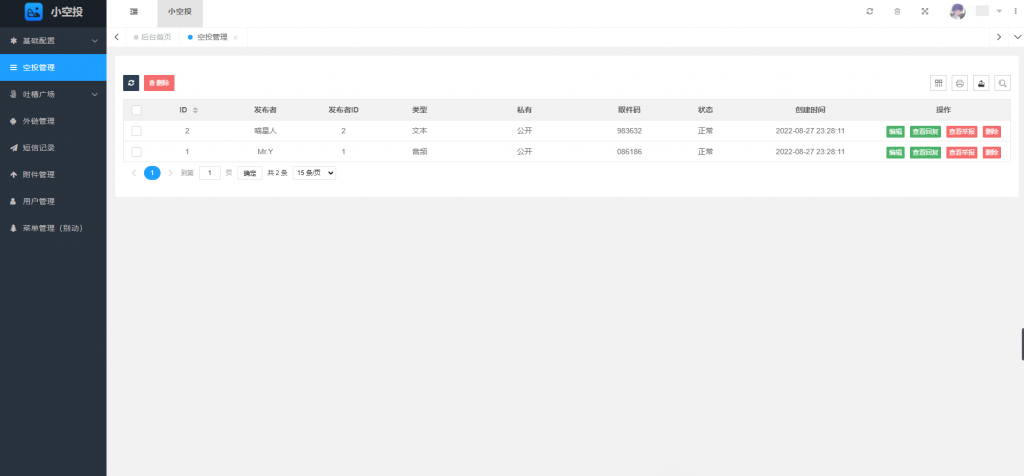The width and height of the screenshot is (1024, 476).
Task: Select 空投管理 in the sidebar
Action: pos(53,67)
